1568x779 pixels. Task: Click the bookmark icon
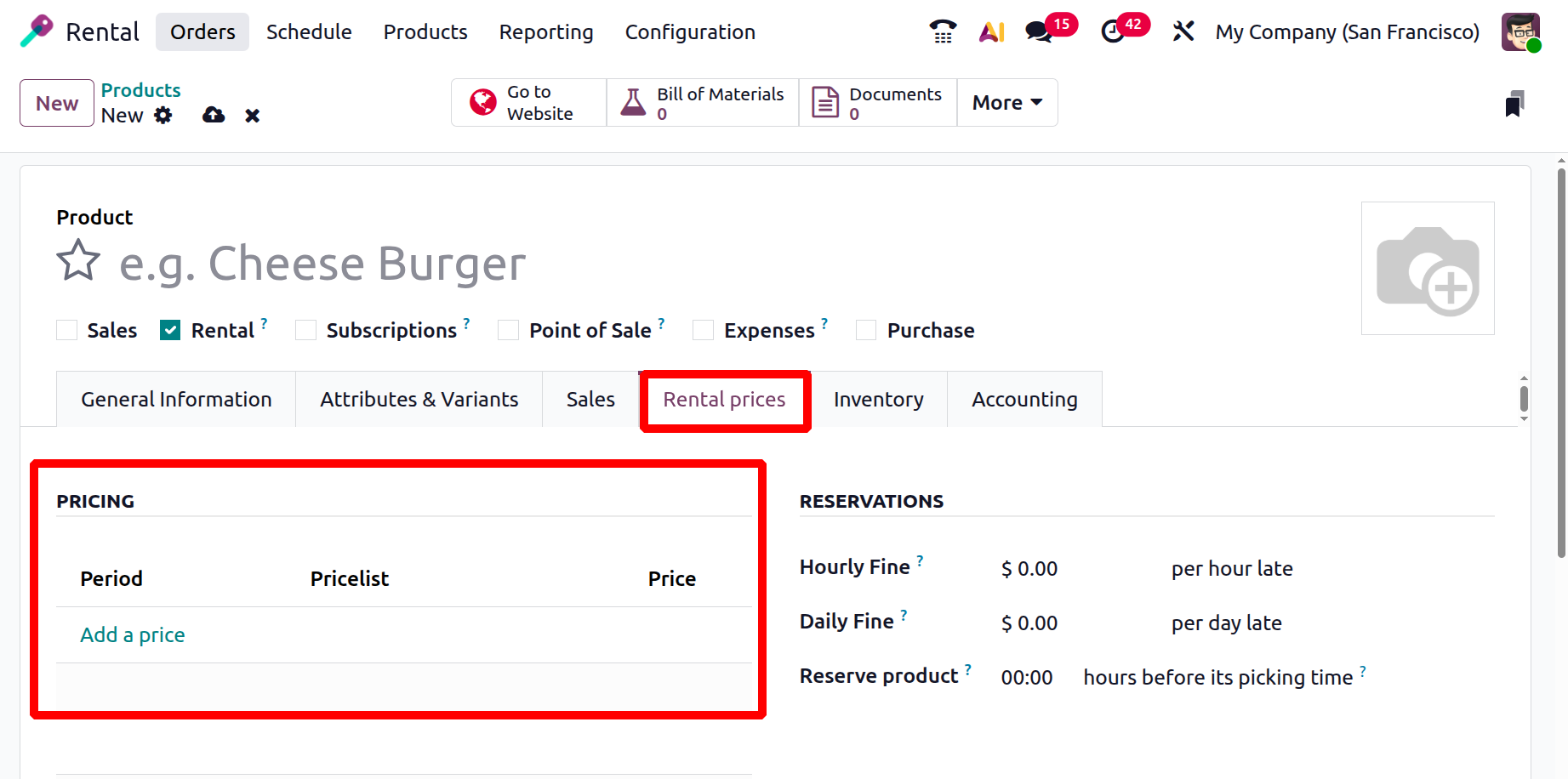1514,104
